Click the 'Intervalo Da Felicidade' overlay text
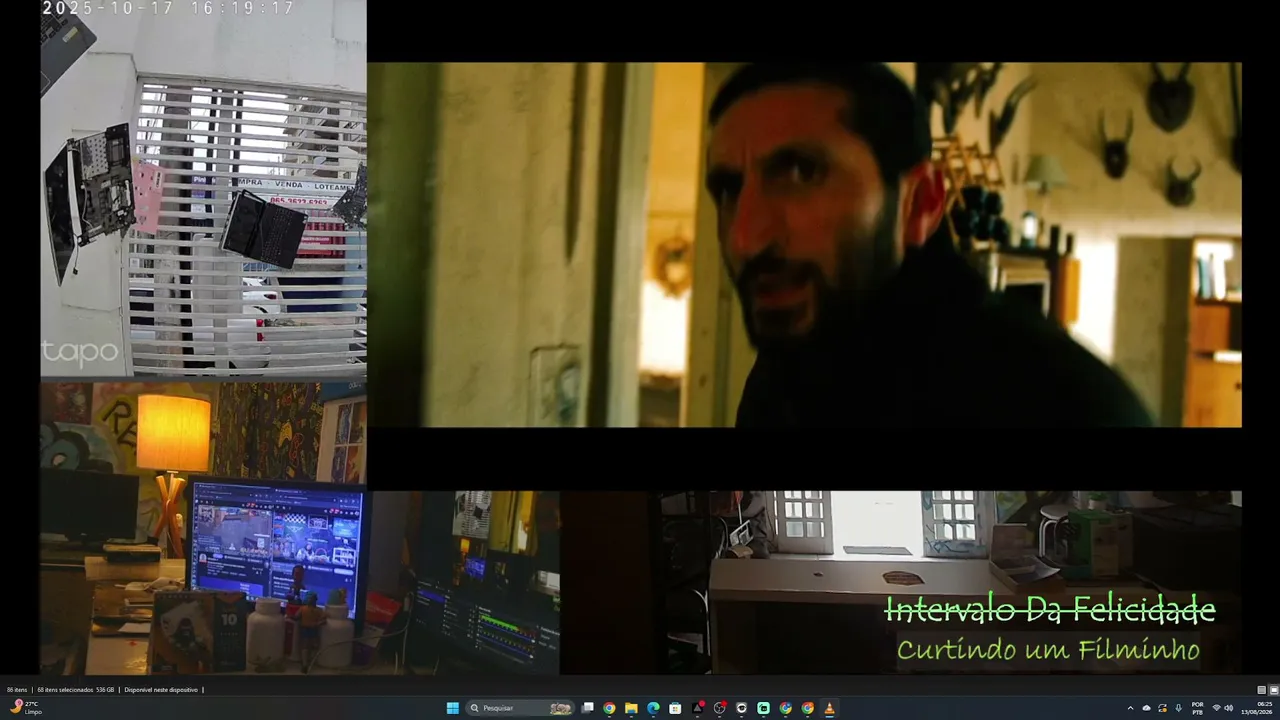This screenshot has height=720, width=1280. 1050,609
